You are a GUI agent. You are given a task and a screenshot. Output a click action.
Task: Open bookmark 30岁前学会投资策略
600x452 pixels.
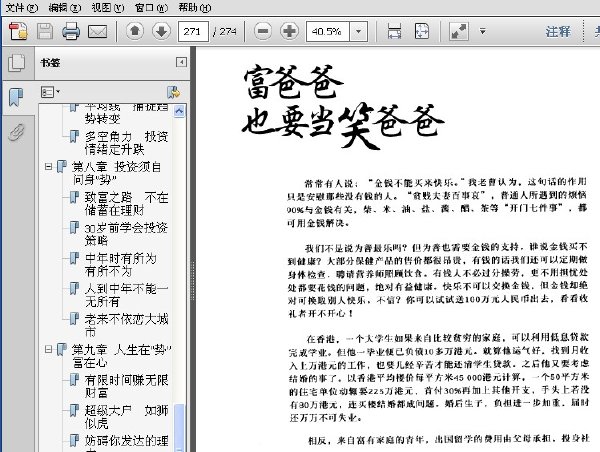tap(126, 234)
